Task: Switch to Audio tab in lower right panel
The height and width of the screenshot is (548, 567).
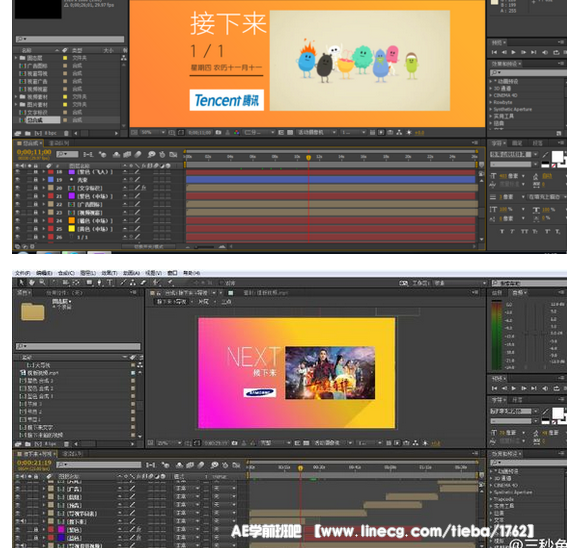Action: 518,292
